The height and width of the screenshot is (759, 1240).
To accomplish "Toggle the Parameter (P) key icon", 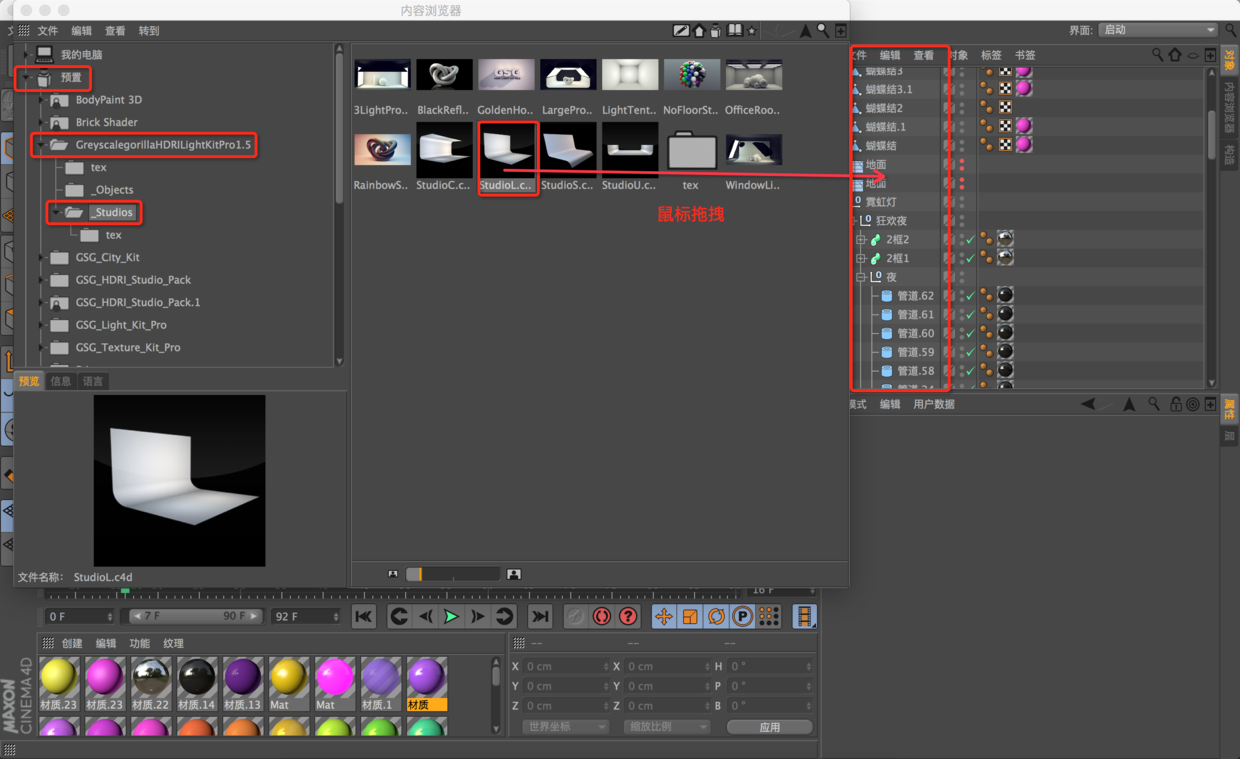I will point(742,617).
